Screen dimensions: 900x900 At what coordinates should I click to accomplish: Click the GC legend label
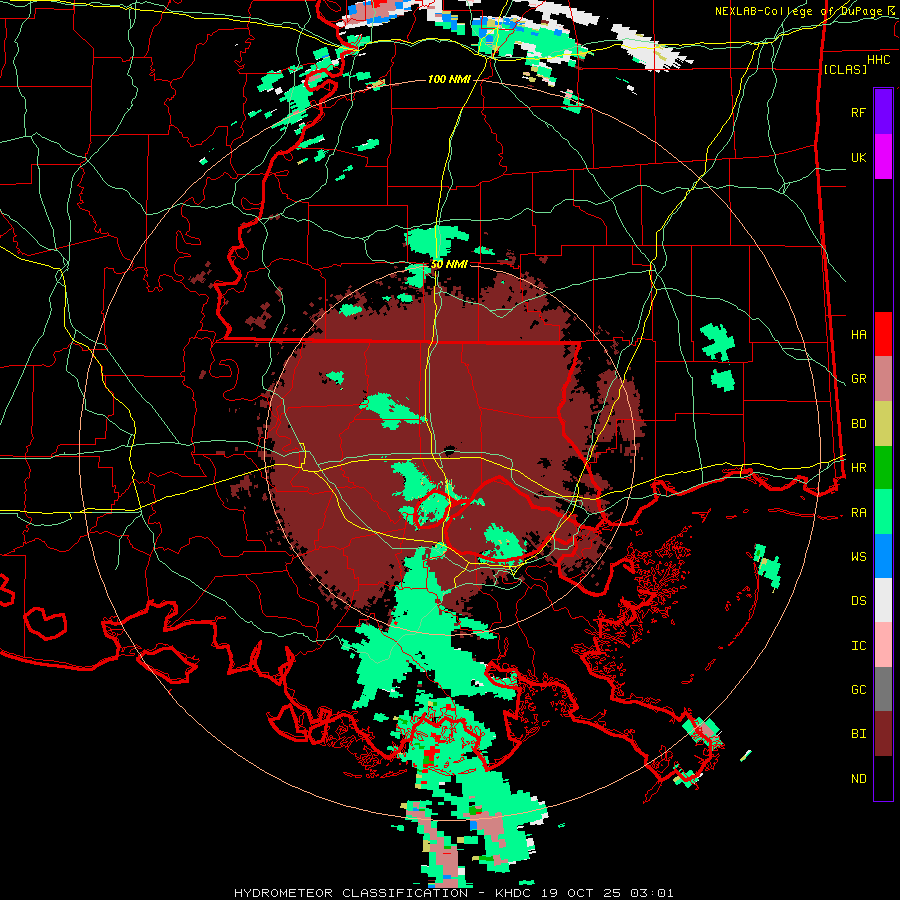pyautogui.click(x=858, y=690)
